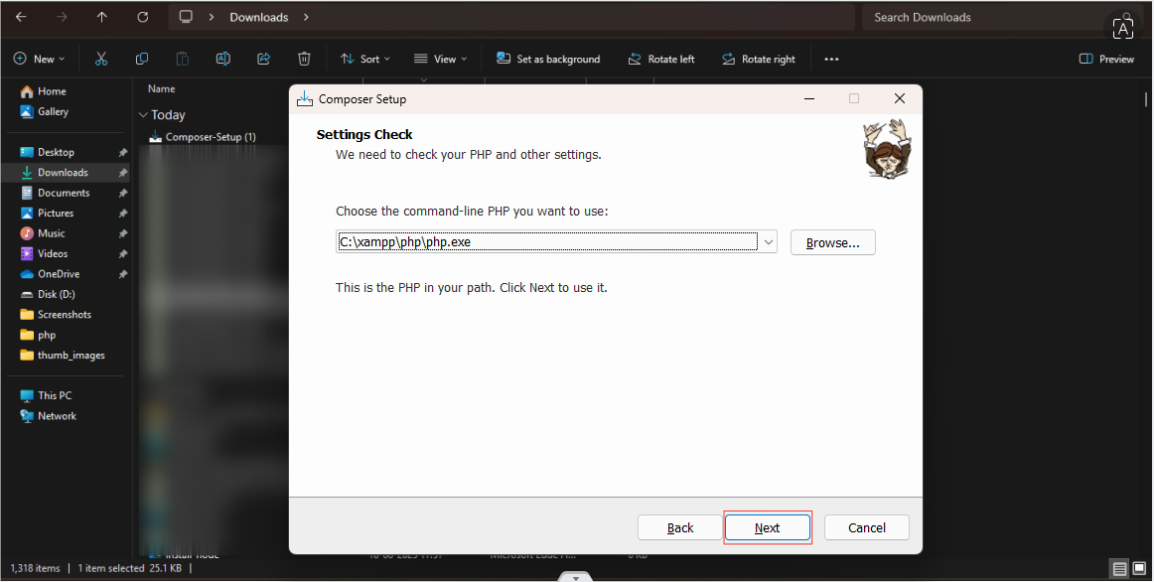Click the Delete trash can icon

[x=304, y=59]
